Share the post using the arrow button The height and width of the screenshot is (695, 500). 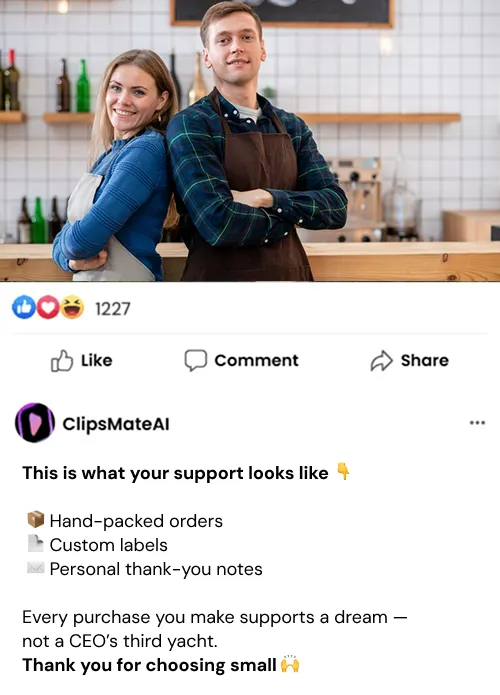(410, 361)
